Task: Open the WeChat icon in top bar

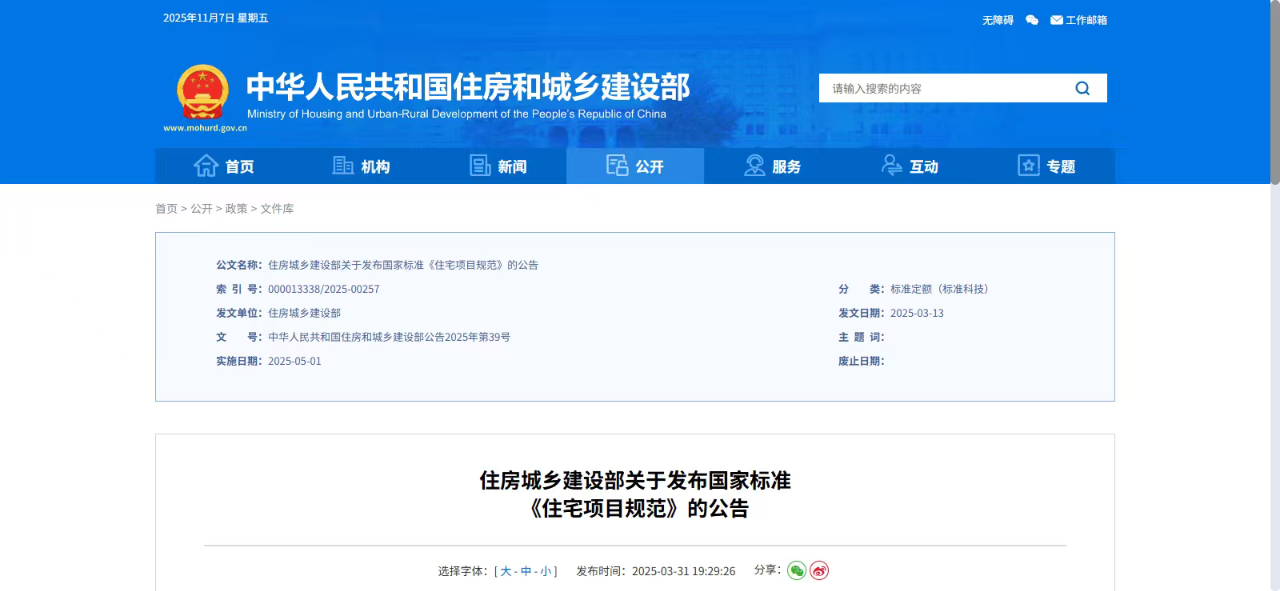Action: [x=1032, y=20]
